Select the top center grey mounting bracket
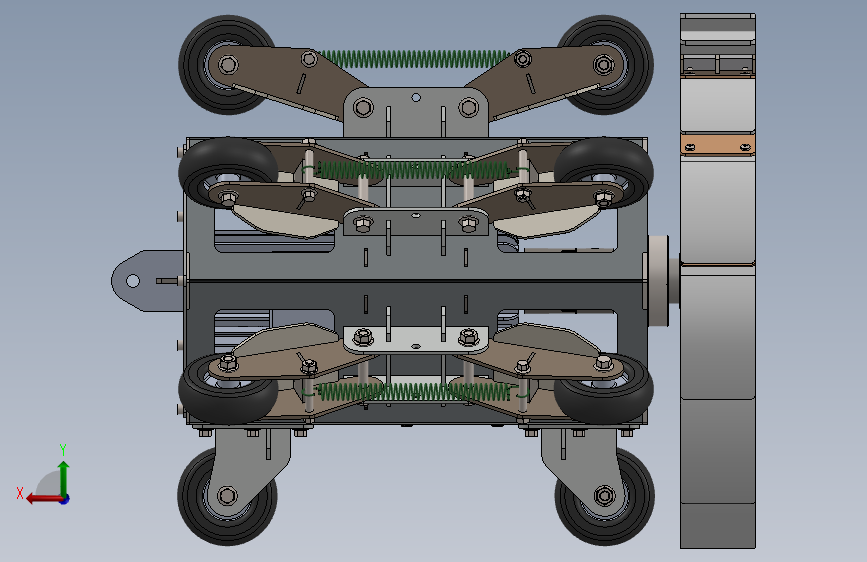This screenshot has width=867, height=562. click(x=416, y=112)
